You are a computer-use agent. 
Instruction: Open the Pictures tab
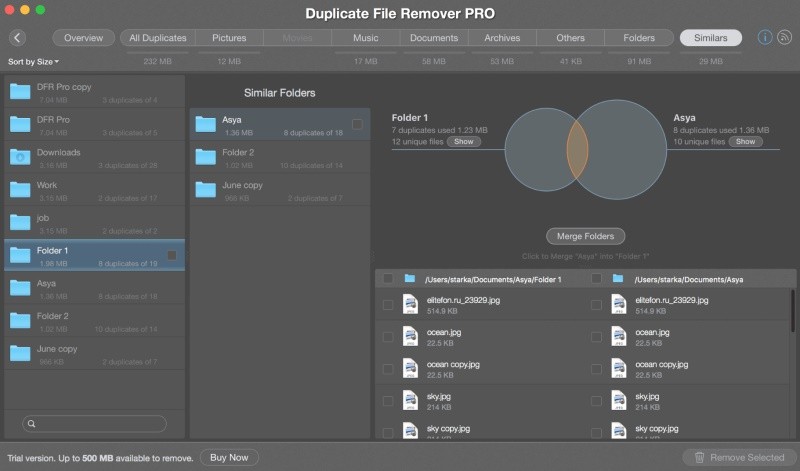pyautogui.click(x=229, y=38)
